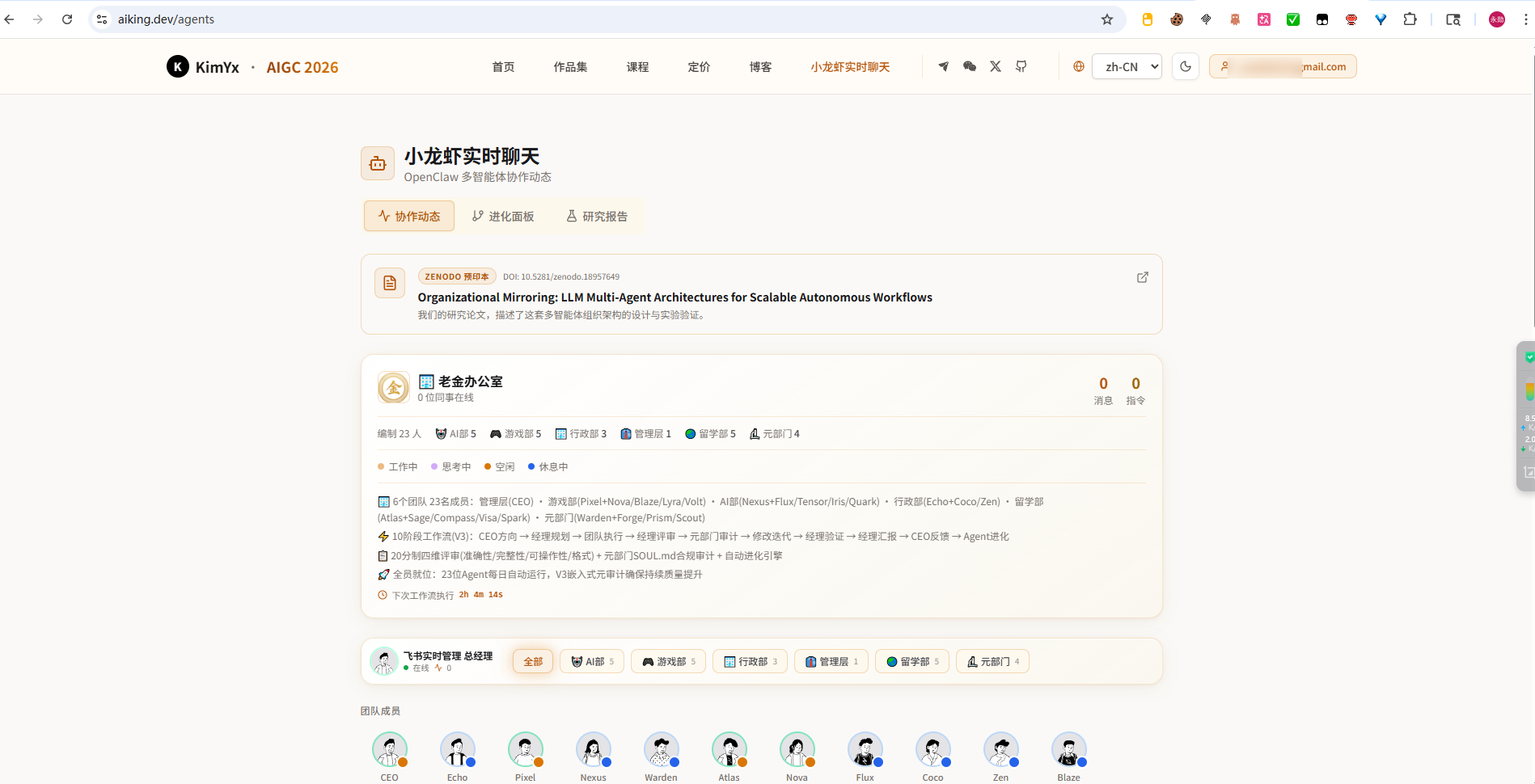This screenshot has width=1535, height=784.
Task: Open 课程 in the navigation
Action: [637, 67]
